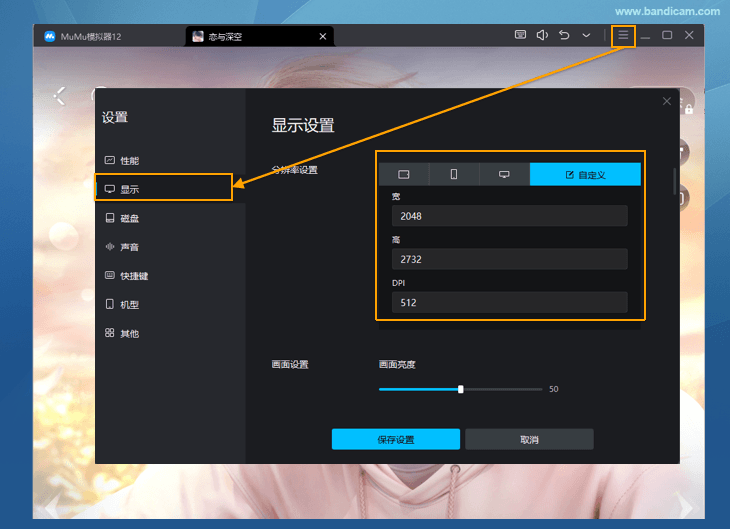
Task: Open the MuMu hamburger menu
Action: (x=623, y=35)
